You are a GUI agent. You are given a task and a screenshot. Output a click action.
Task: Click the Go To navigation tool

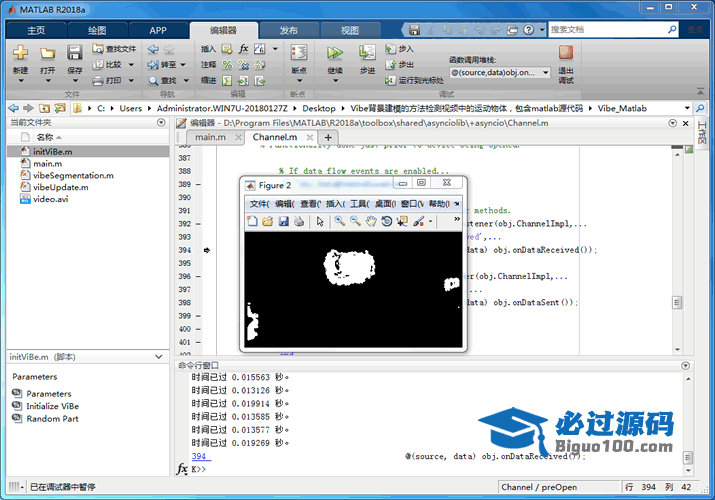click(166, 65)
